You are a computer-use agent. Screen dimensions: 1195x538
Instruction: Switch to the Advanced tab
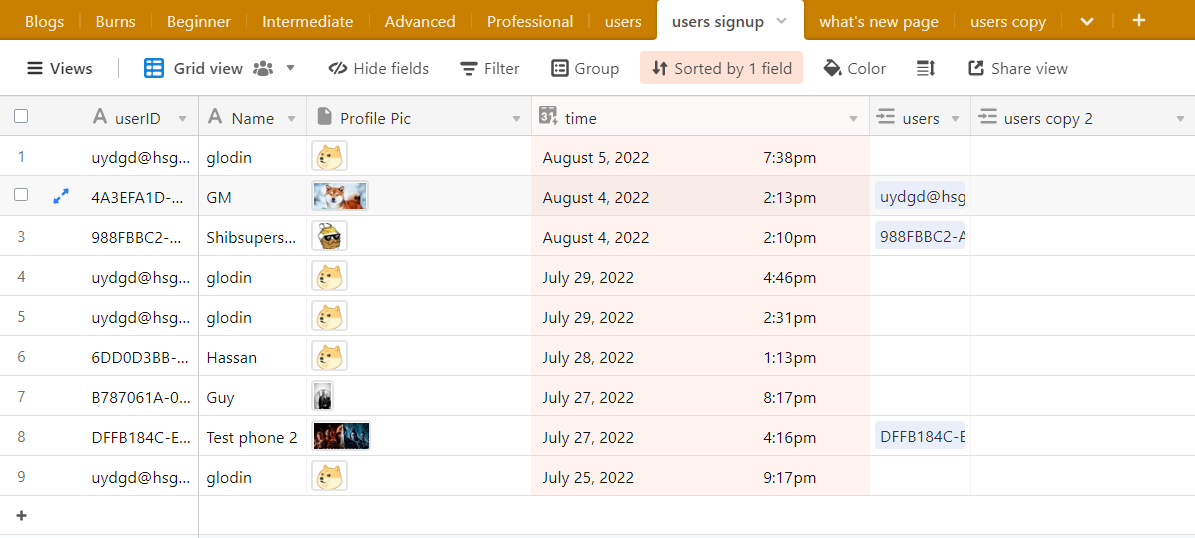(x=420, y=22)
